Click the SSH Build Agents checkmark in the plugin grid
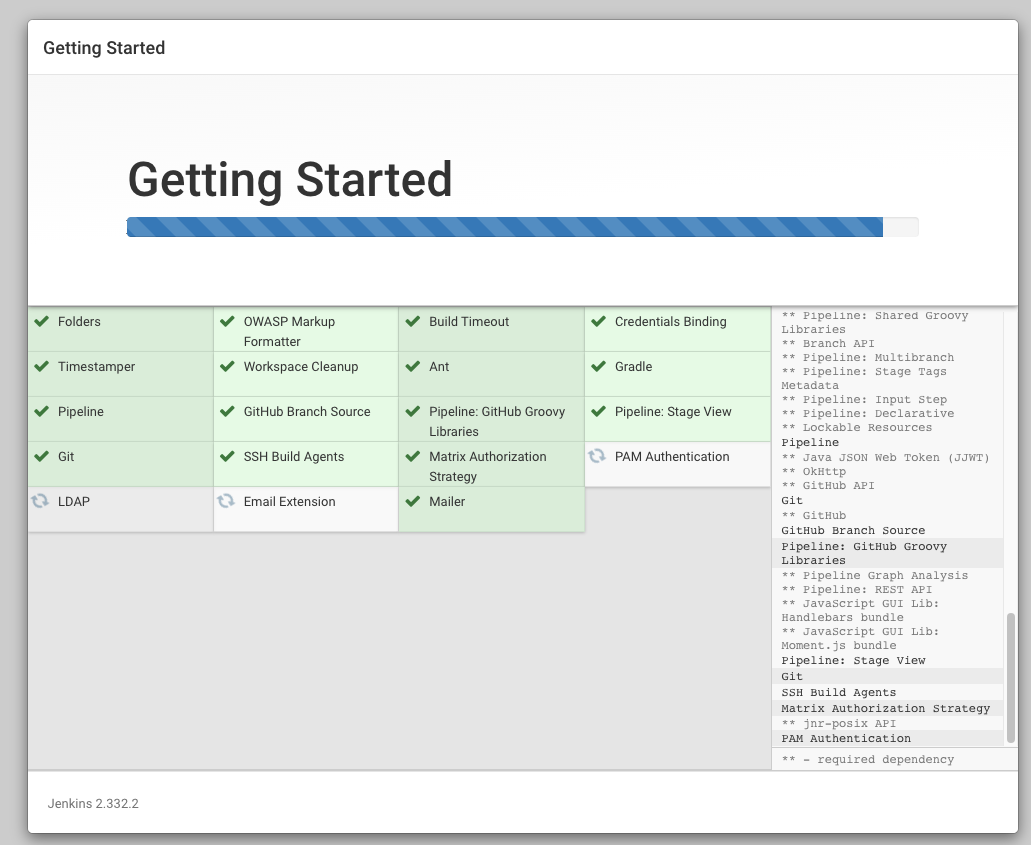The width and height of the screenshot is (1031, 845). click(x=228, y=456)
